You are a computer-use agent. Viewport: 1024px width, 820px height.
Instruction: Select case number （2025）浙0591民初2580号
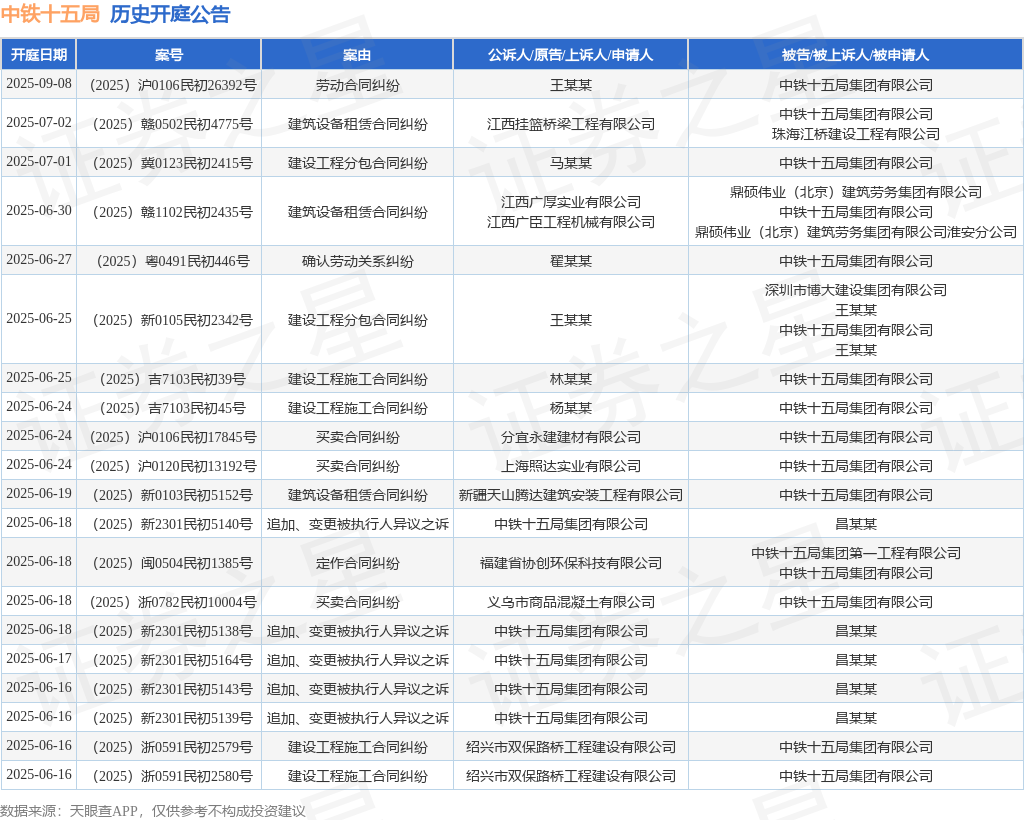pos(172,776)
